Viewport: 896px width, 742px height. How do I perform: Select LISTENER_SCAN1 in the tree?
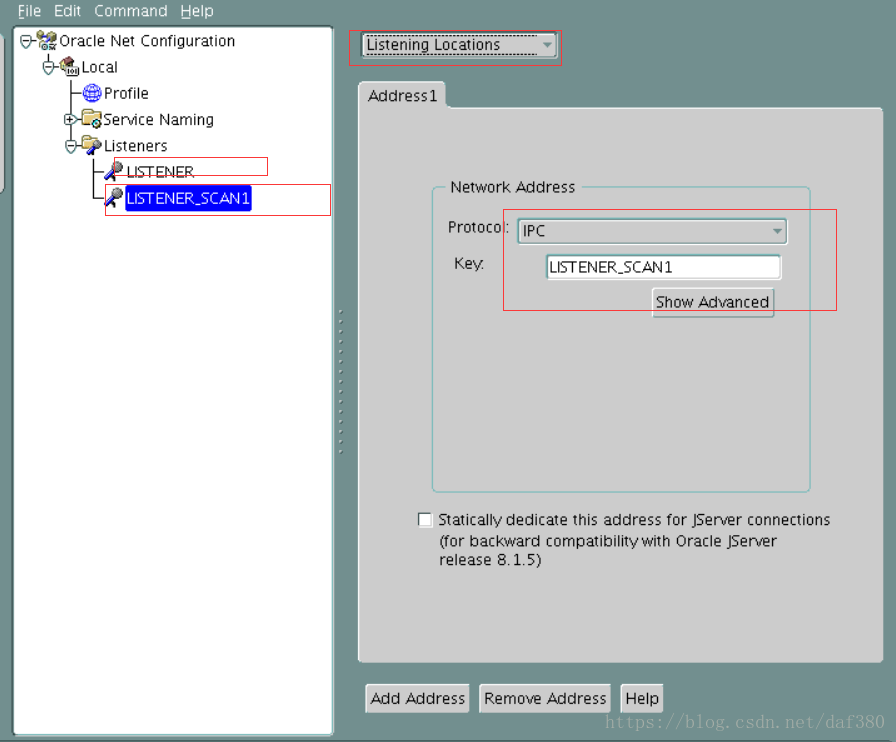tap(188, 198)
